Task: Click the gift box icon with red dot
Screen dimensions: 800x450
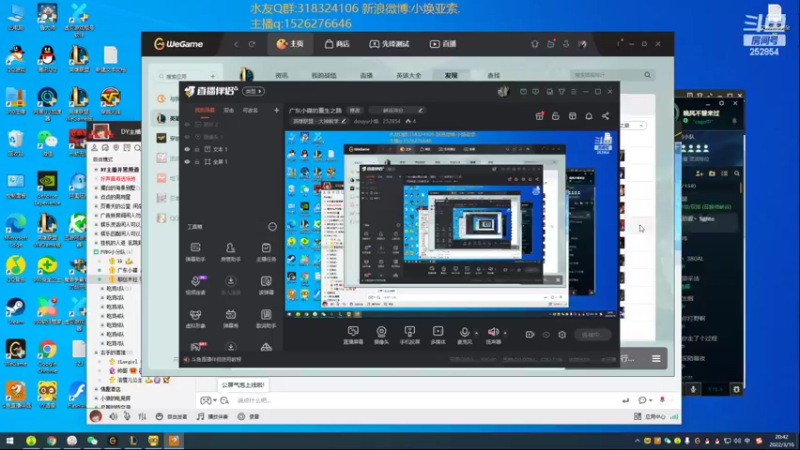Action: (x=539, y=116)
